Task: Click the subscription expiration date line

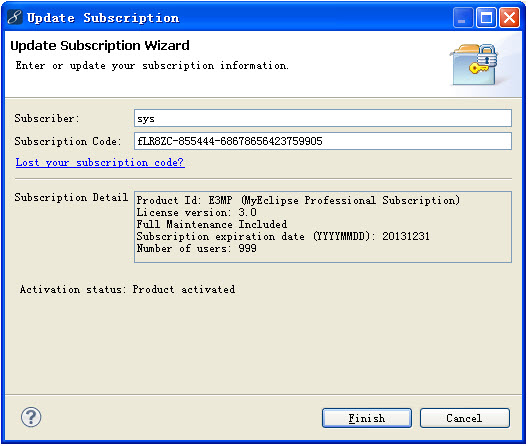Action: pos(283,236)
